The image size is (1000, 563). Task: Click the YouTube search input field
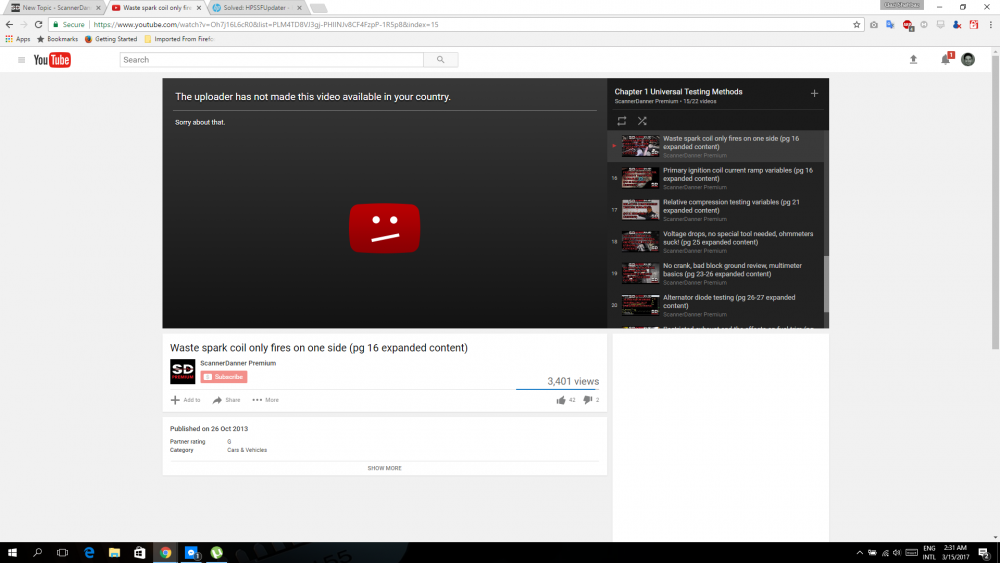click(270, 60)
